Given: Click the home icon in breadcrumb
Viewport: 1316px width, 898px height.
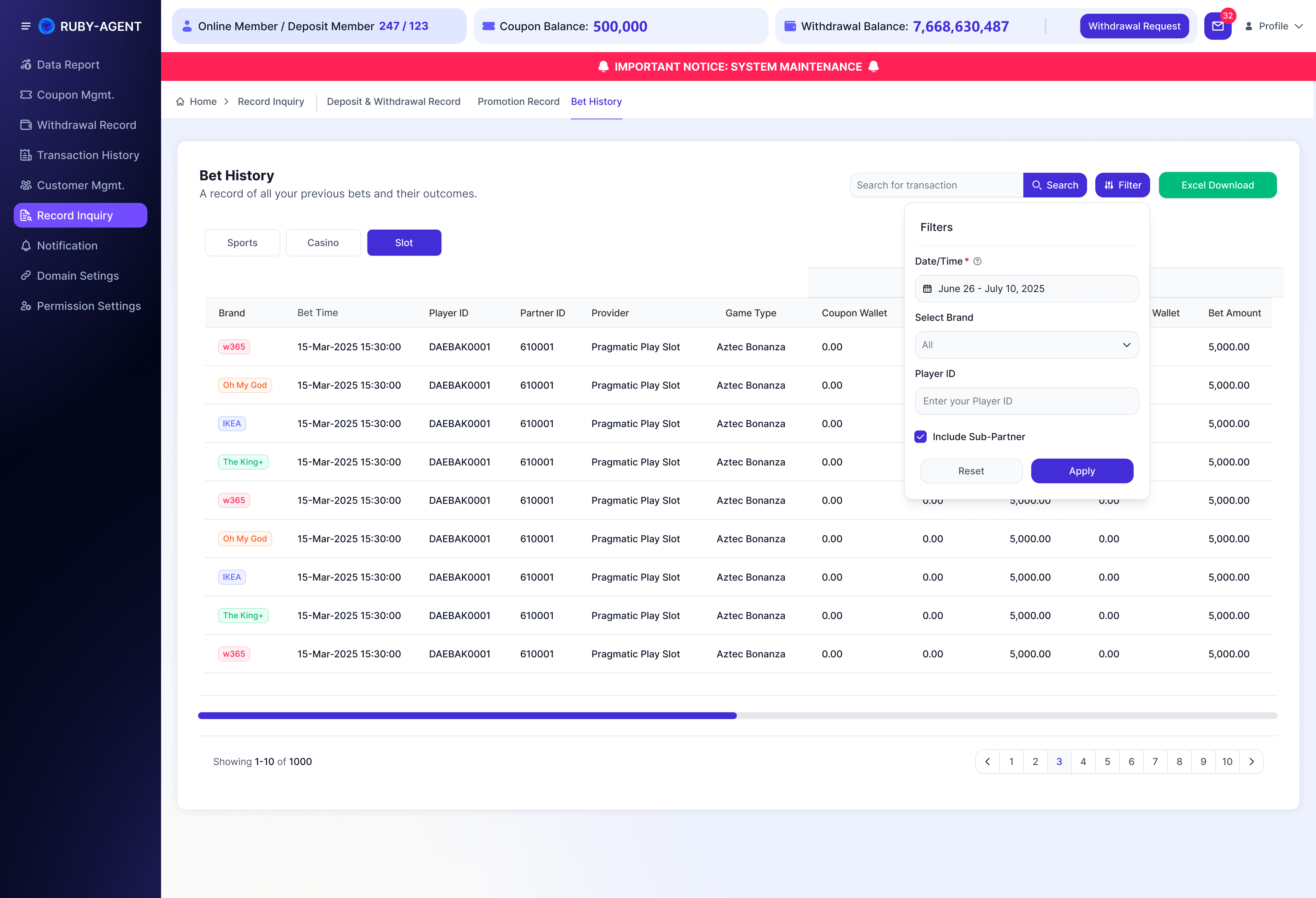Looking at the screenshot, I should pyautogui.click(x=180, y=101).
